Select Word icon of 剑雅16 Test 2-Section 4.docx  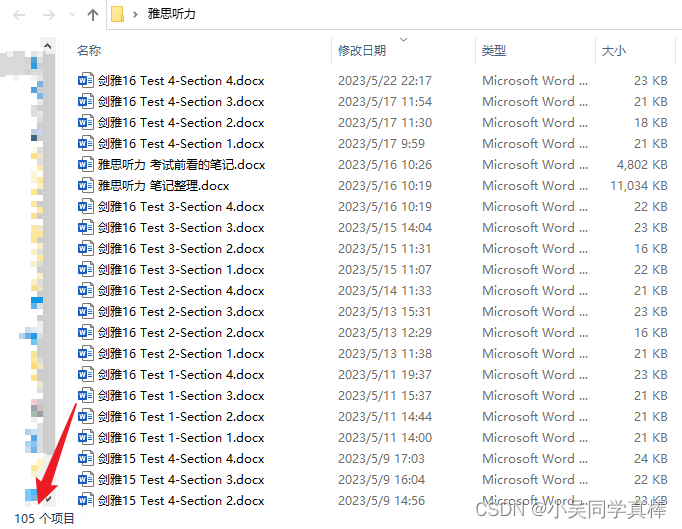click(86, 290)
